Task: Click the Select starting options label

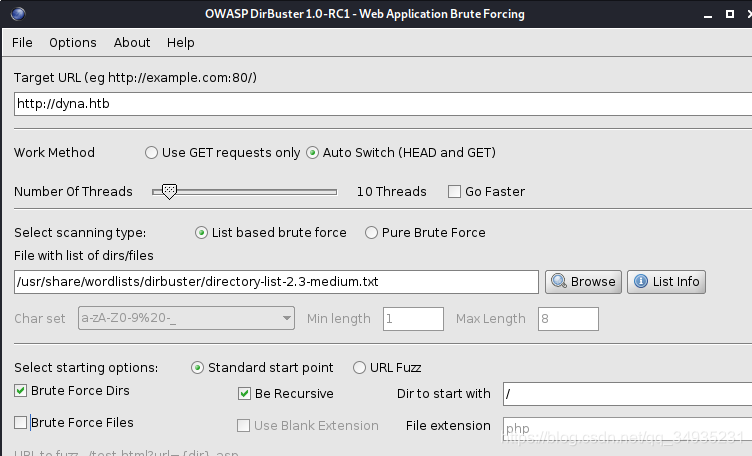Action: pyautogui.click(x=86, y=368)
